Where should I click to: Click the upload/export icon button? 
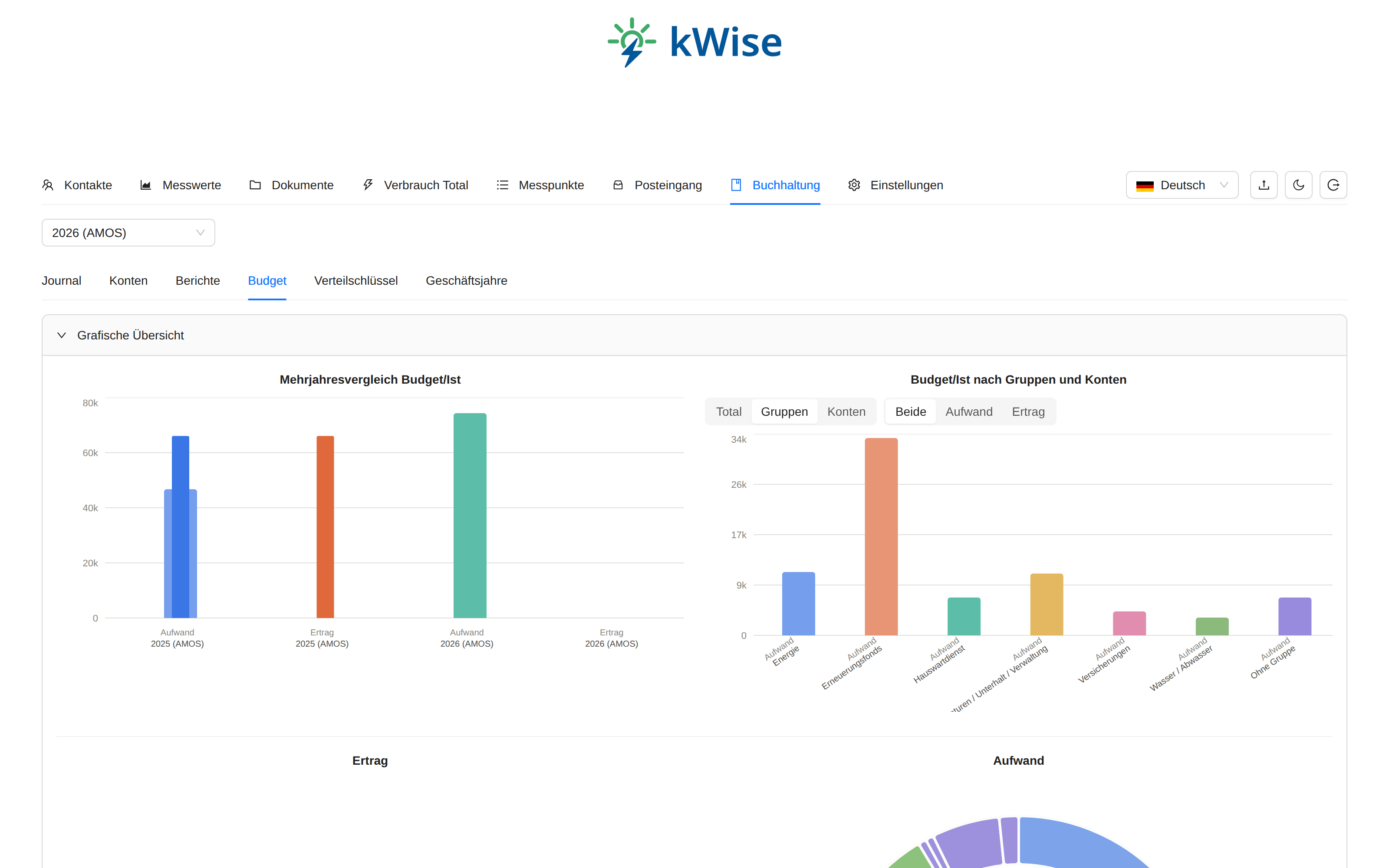1264,185
